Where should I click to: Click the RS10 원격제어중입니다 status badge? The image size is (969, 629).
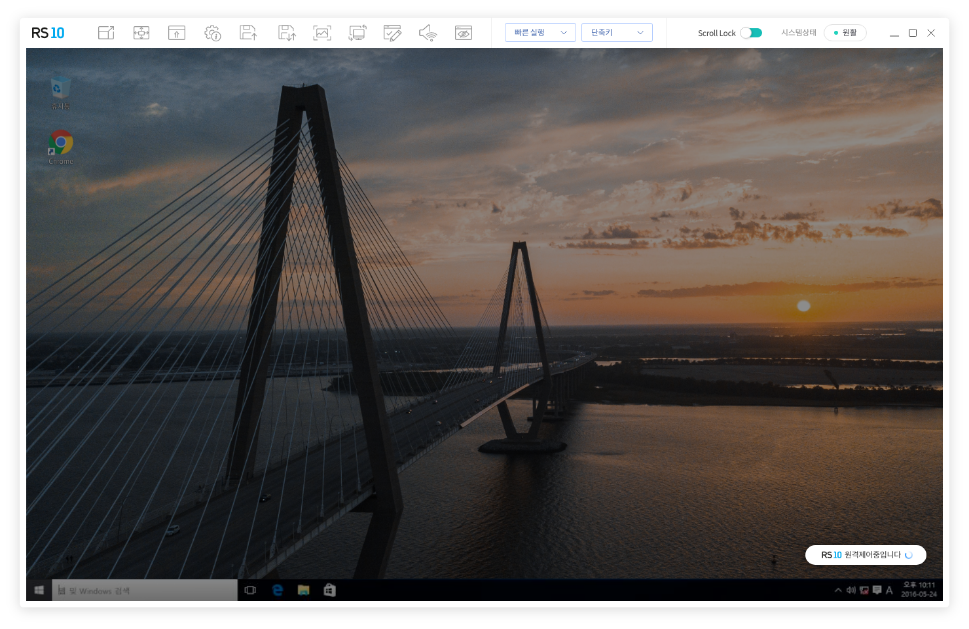[865, 555]
